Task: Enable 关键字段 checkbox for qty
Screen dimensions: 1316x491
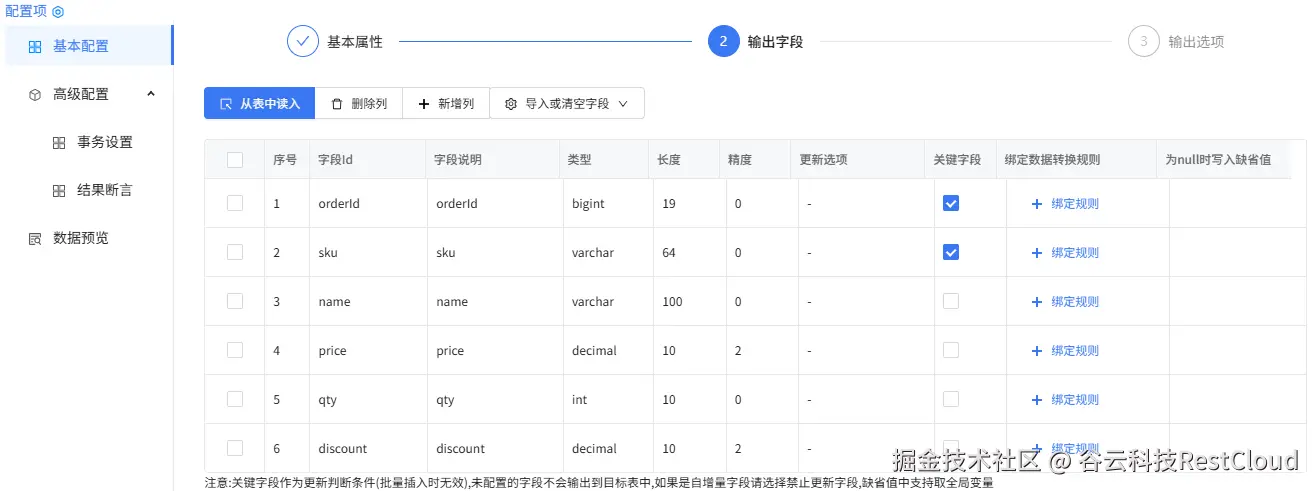Action: click(x=951, y=399)
